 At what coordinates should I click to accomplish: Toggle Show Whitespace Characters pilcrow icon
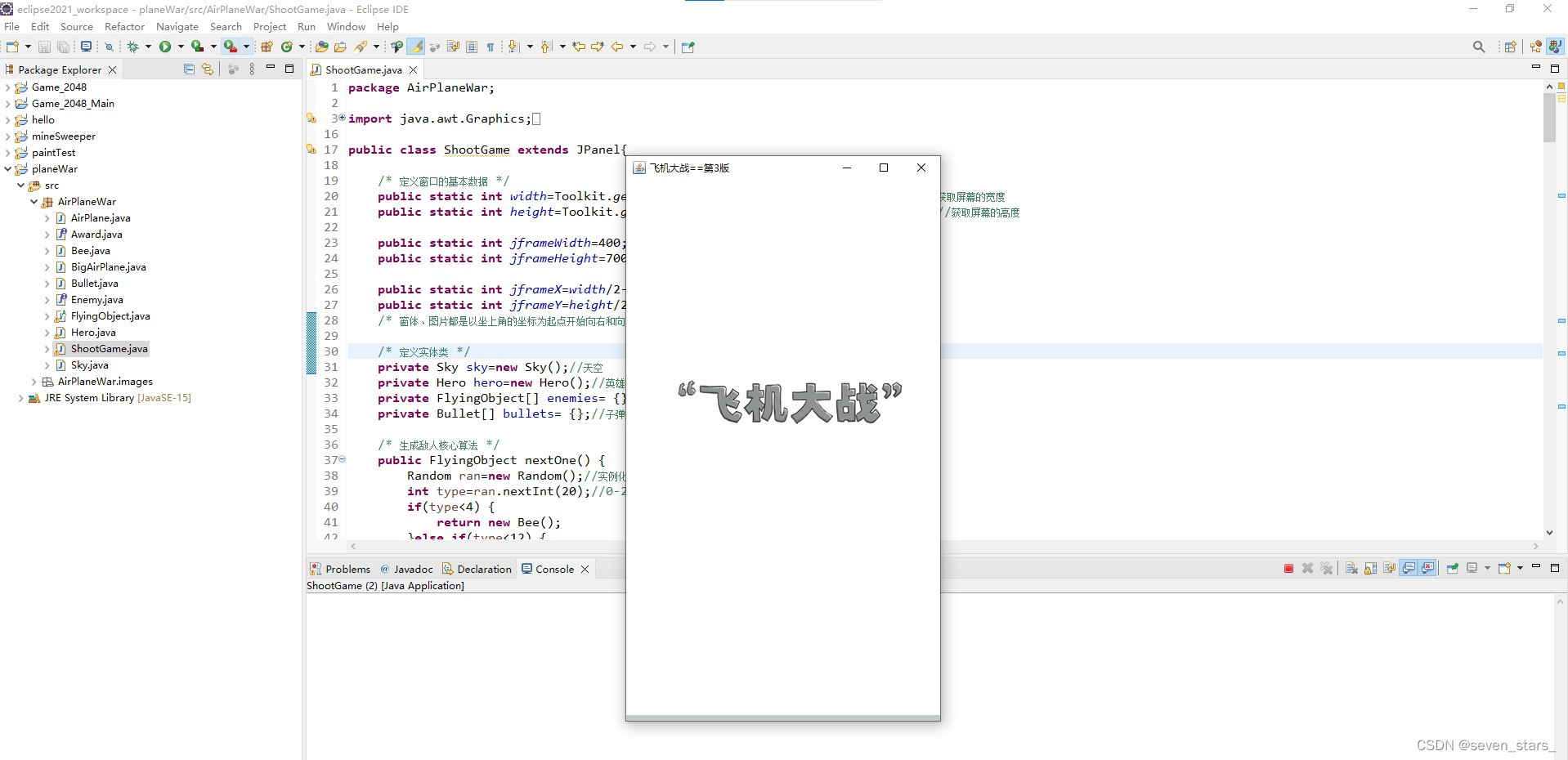[x=491, y=47]
